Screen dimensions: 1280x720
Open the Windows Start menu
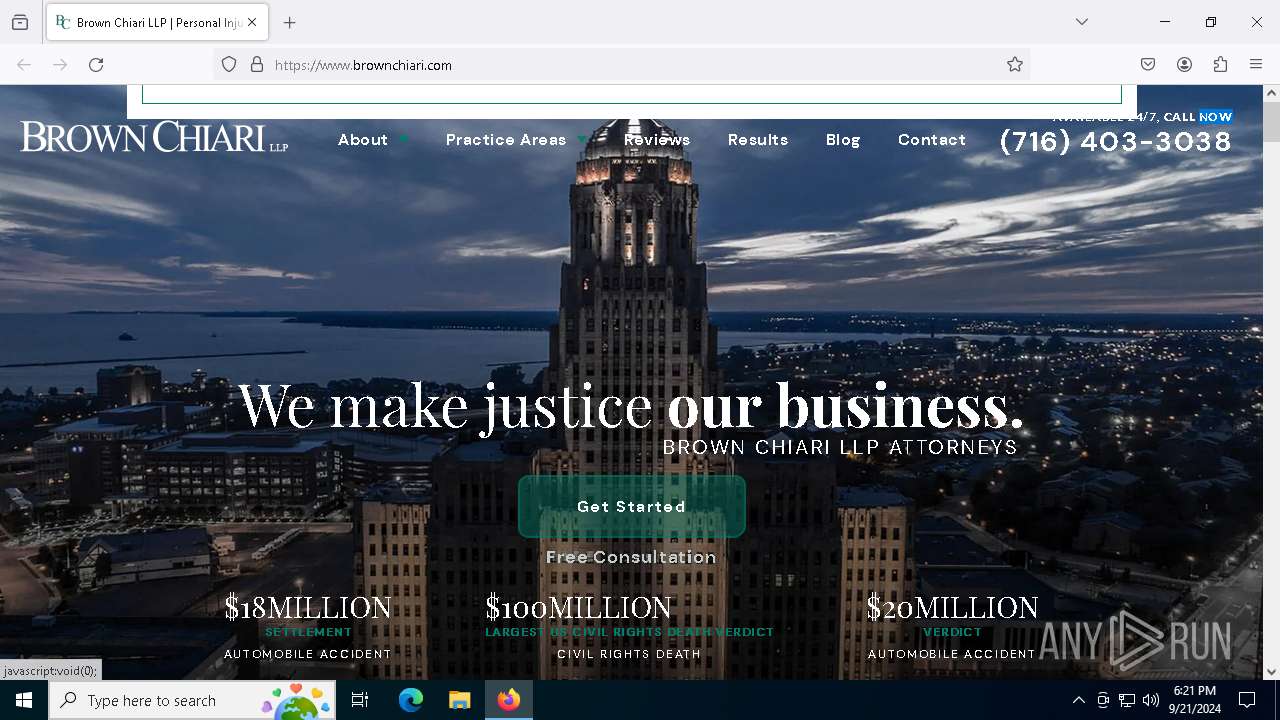[x=24, y=700]
